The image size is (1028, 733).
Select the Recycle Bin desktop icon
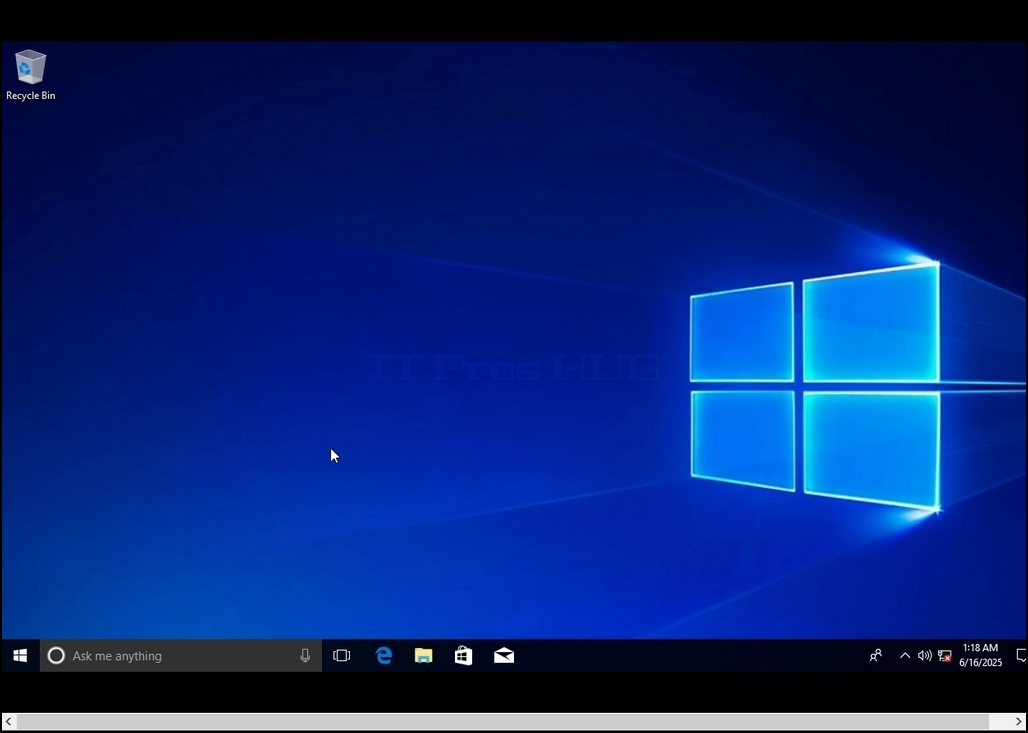31,75
